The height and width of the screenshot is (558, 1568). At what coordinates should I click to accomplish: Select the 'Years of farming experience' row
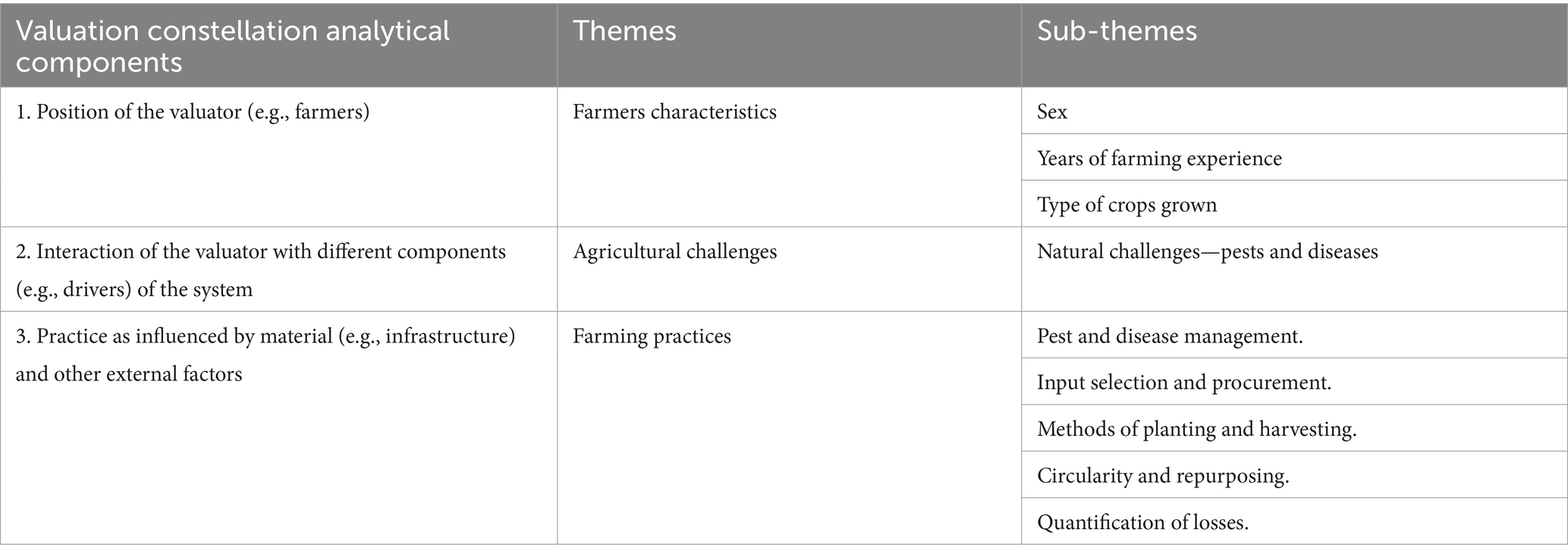click(x=1159, y=159)
